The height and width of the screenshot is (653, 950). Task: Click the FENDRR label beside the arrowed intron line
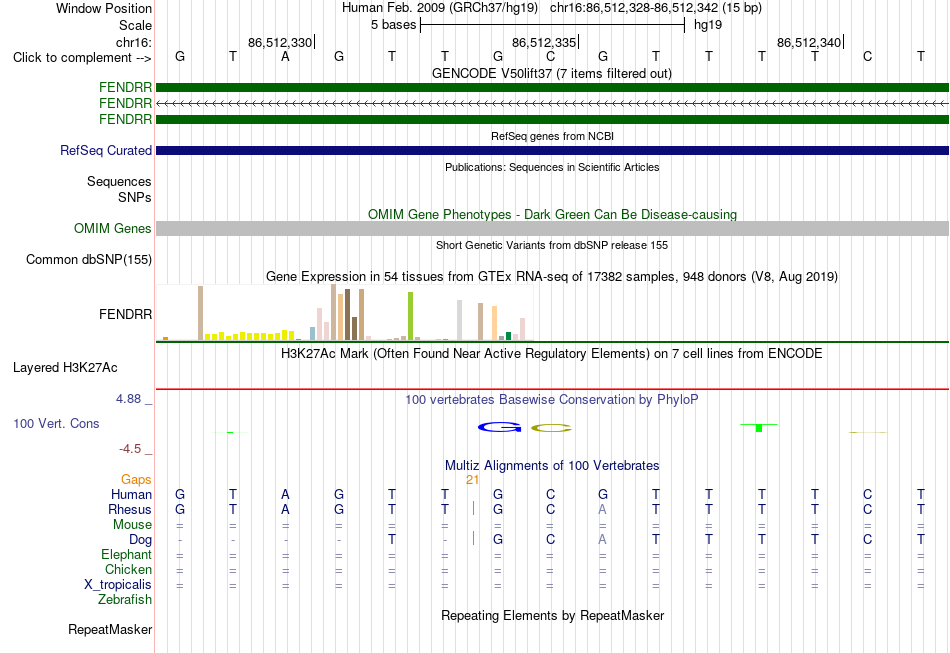(125, 104)
